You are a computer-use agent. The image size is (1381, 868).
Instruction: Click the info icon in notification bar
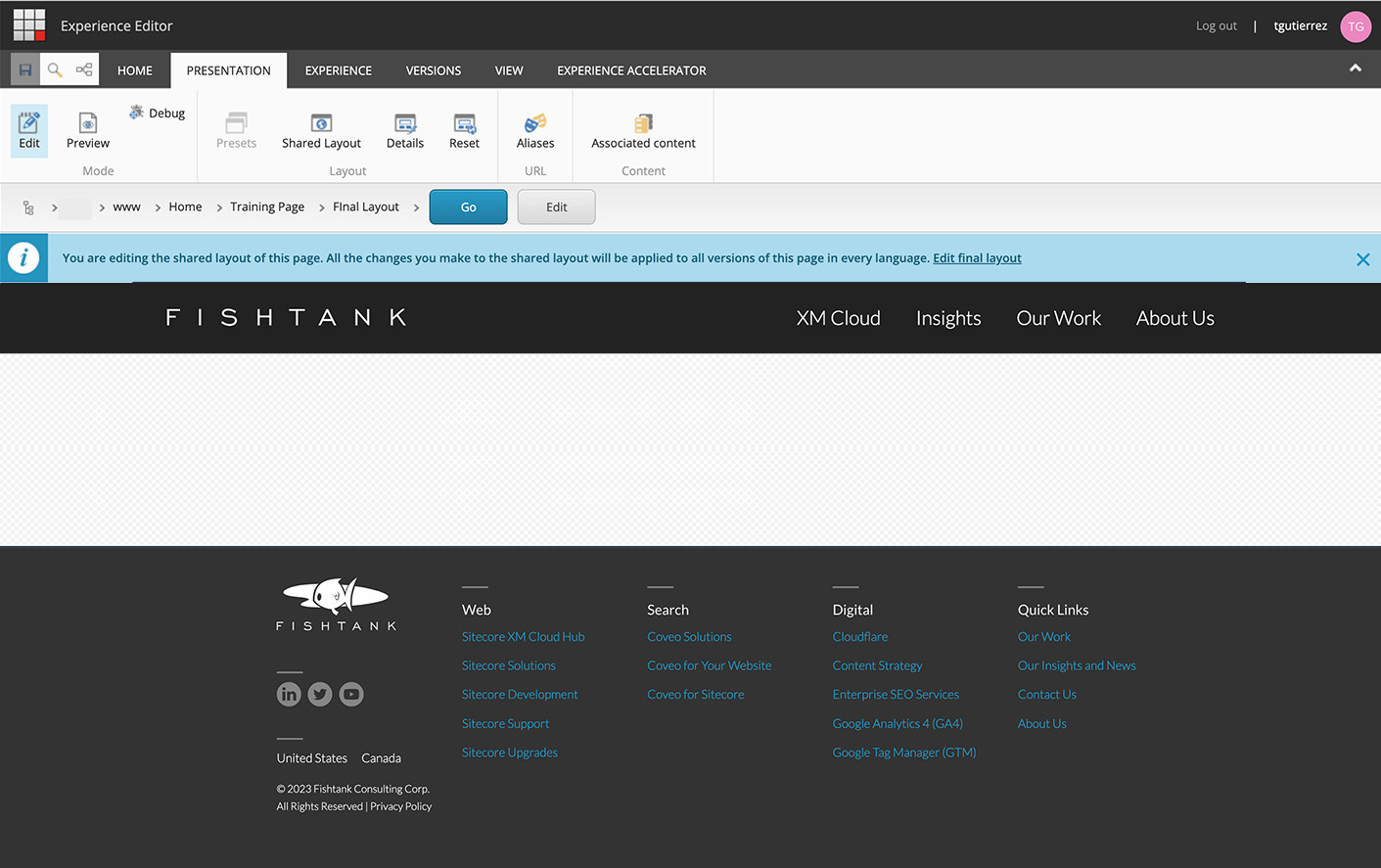coord(23,258)
